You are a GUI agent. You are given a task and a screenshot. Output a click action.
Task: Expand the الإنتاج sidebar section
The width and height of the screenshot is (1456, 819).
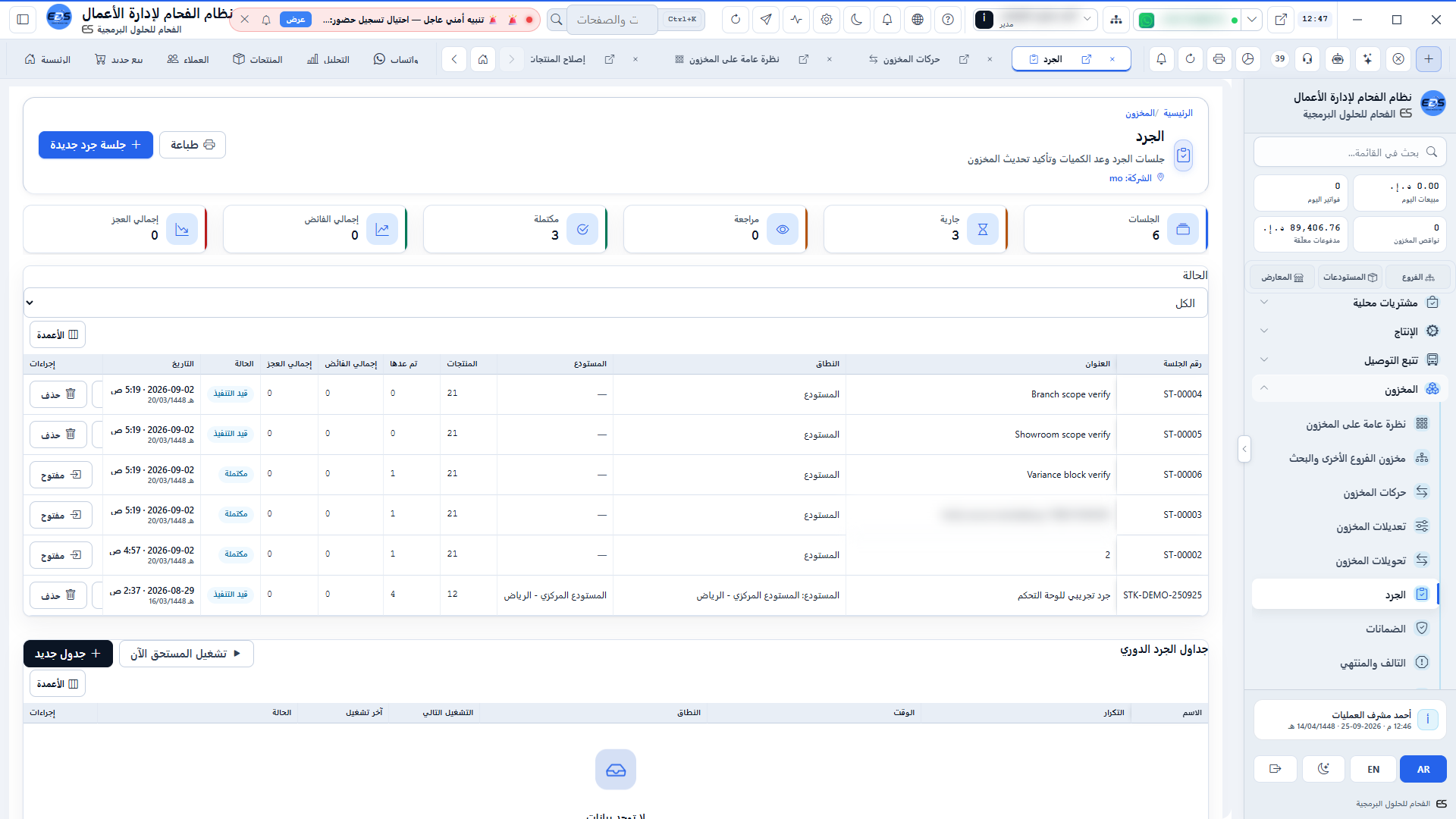1350,331
